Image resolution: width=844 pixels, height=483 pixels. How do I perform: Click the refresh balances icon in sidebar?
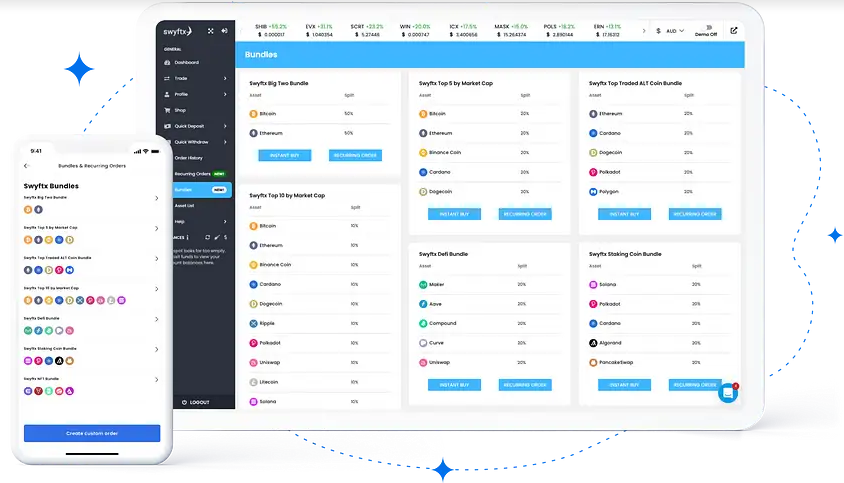click(x=207, y=237)
